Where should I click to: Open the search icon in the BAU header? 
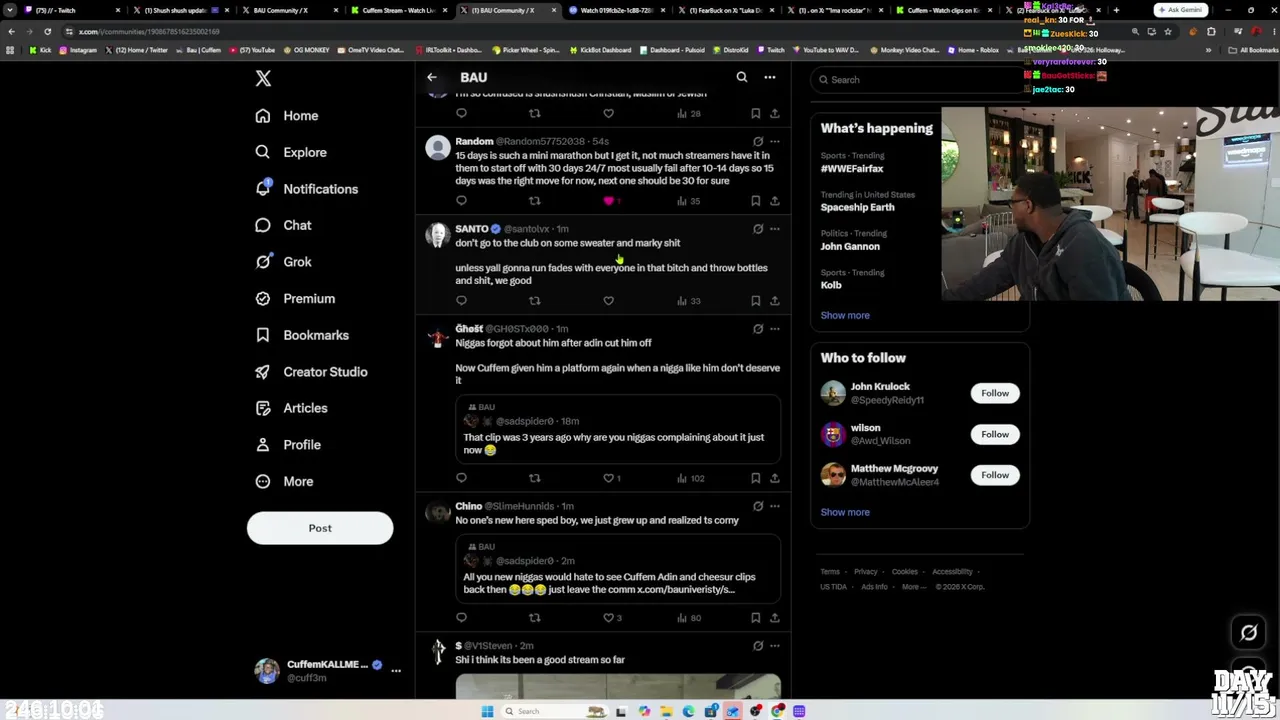(x=742, y=77)
